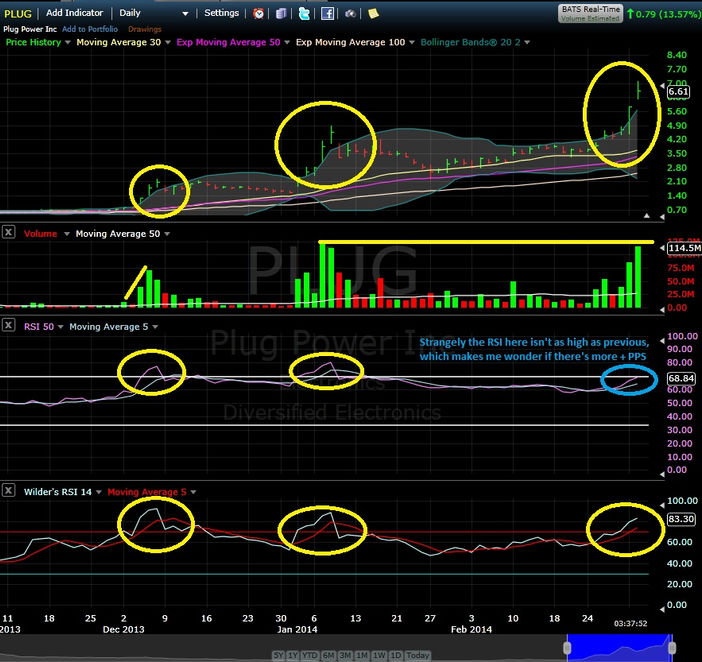Click the Add to Portfolio link

pyautogui.click(x=90, y=29)
